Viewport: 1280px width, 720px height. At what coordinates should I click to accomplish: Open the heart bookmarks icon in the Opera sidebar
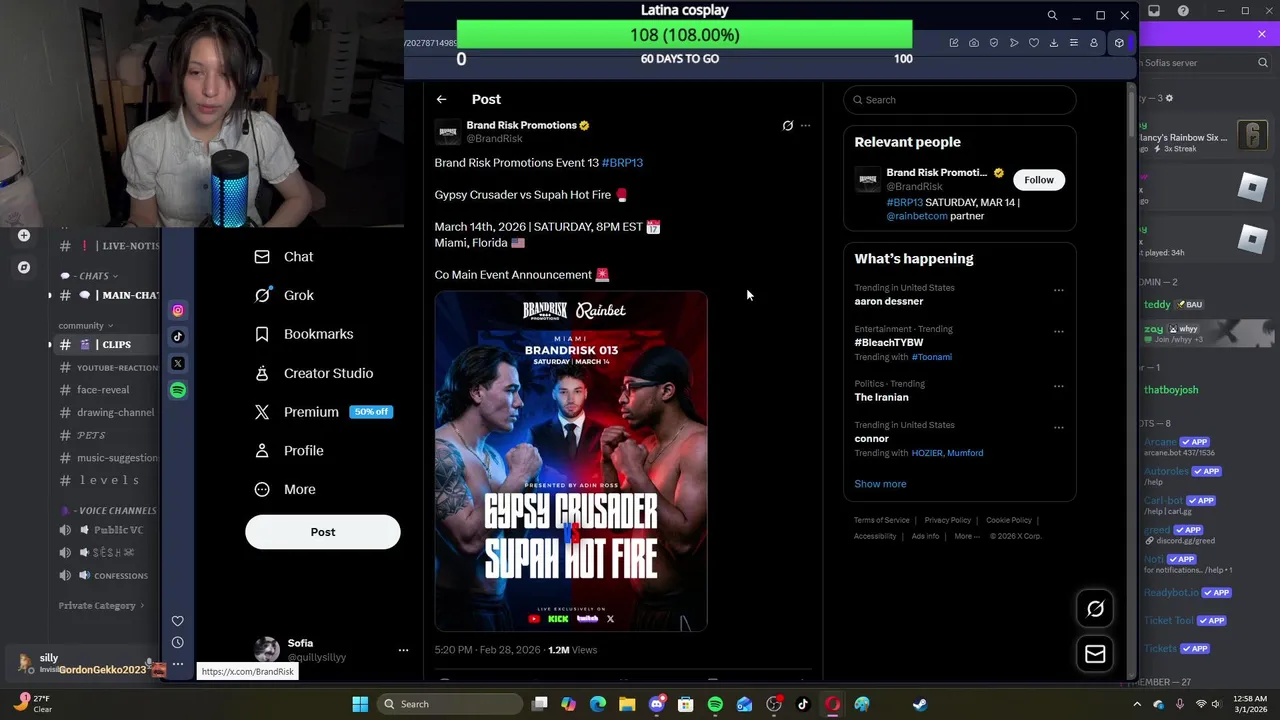pyautogui.click(x=178, y=621)
